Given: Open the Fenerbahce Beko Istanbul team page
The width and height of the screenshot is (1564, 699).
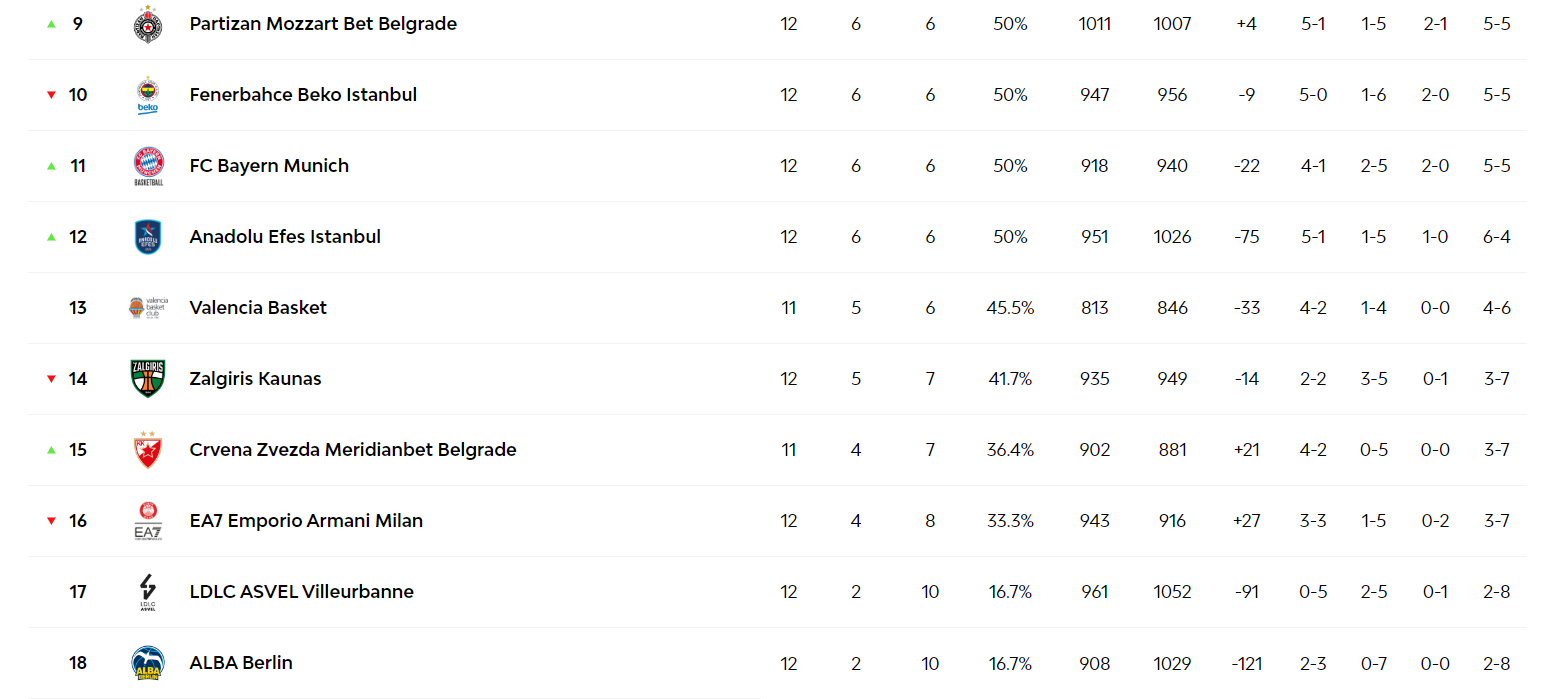Looking at the screenshot, I should tap(303, 95).
